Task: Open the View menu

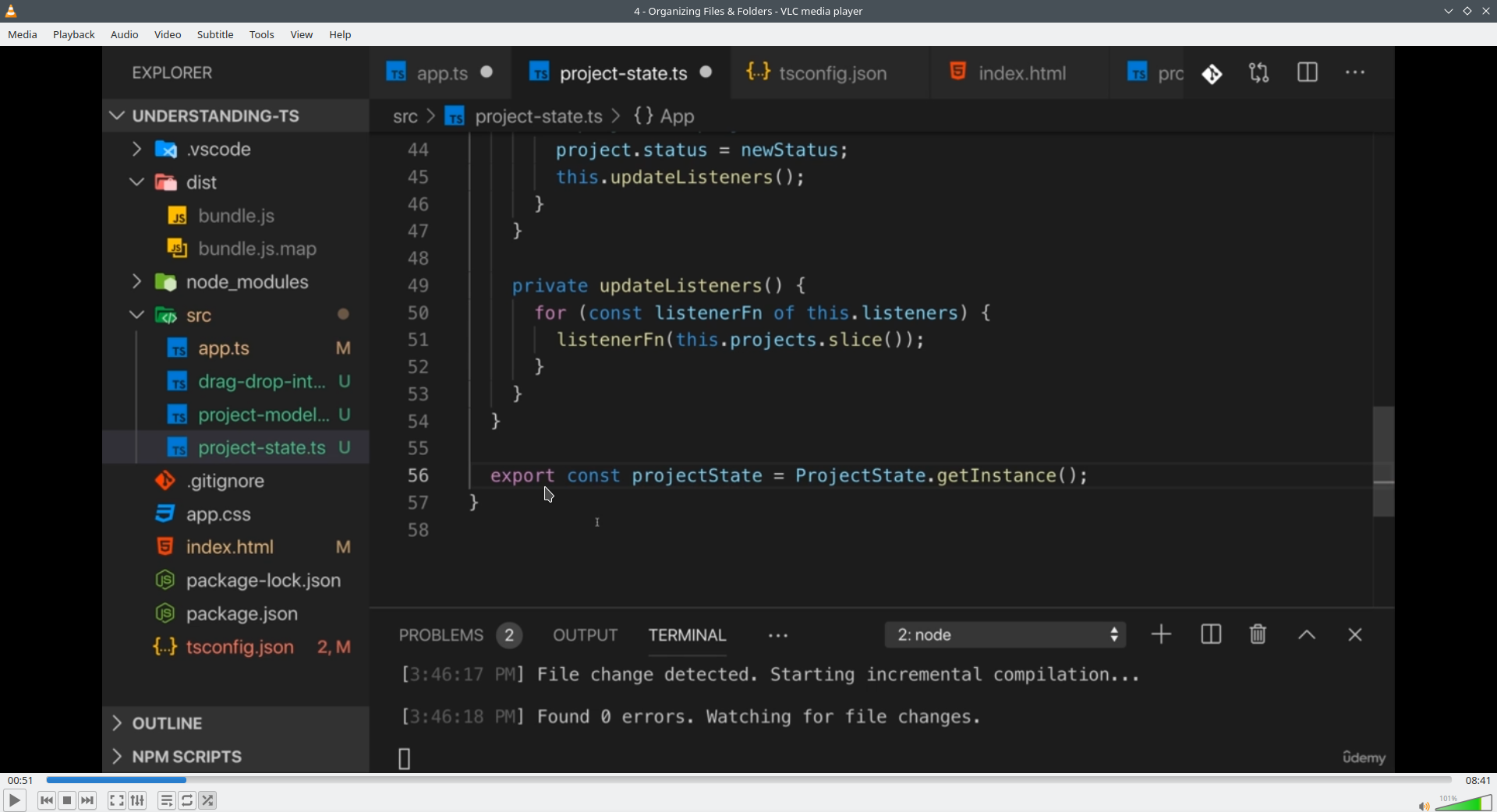Action: coord(302,35)
